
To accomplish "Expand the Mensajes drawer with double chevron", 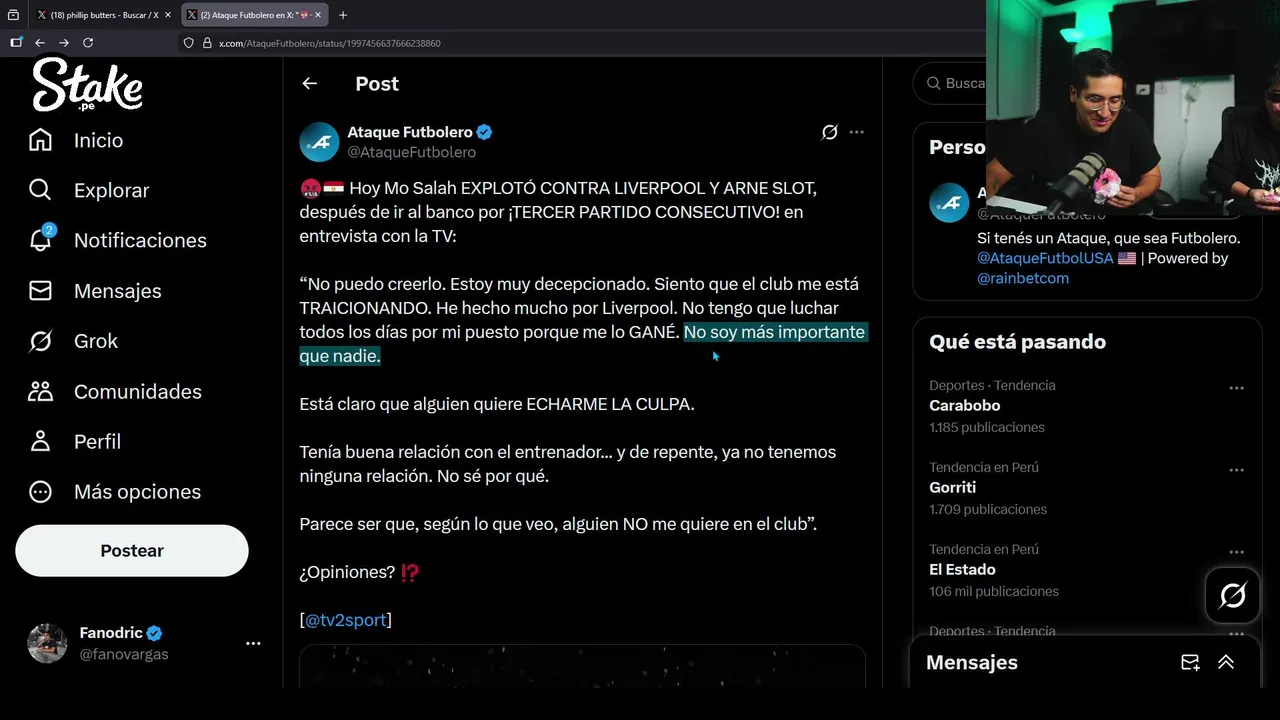I will tap(1226, 662).
